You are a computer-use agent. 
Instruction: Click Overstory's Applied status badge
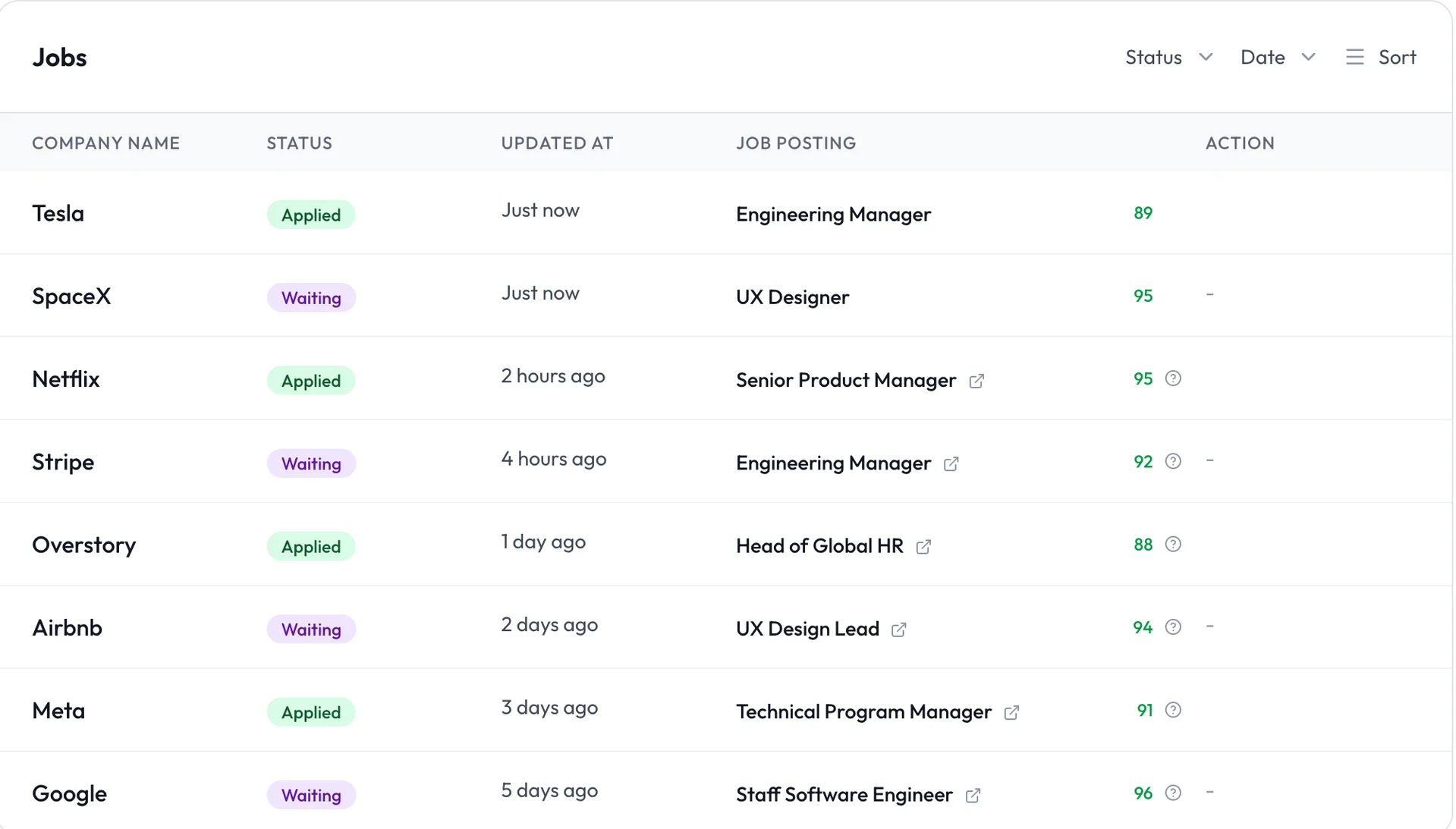pos(311,546)
